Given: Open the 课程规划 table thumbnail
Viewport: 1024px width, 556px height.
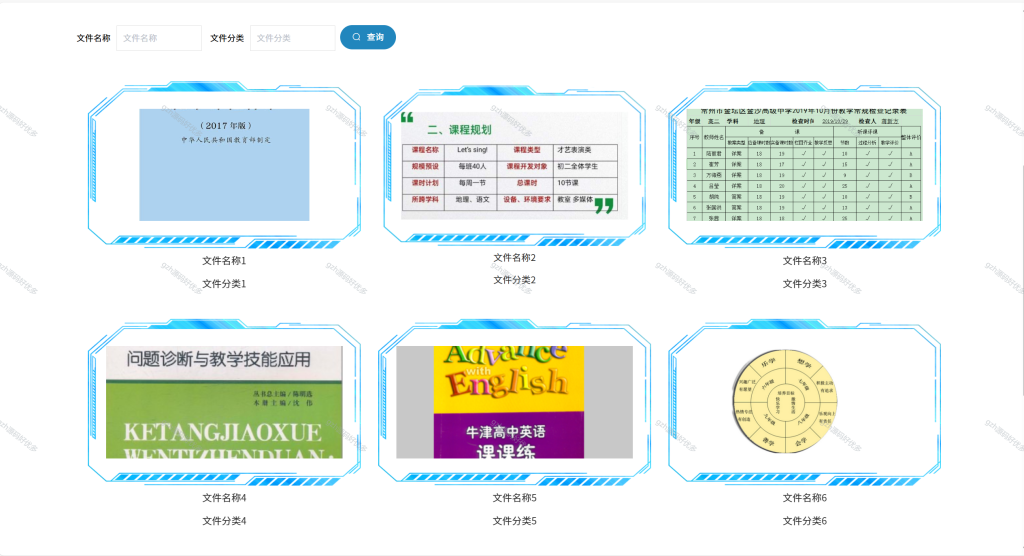Looking at the screenshot, I should 515,165.
